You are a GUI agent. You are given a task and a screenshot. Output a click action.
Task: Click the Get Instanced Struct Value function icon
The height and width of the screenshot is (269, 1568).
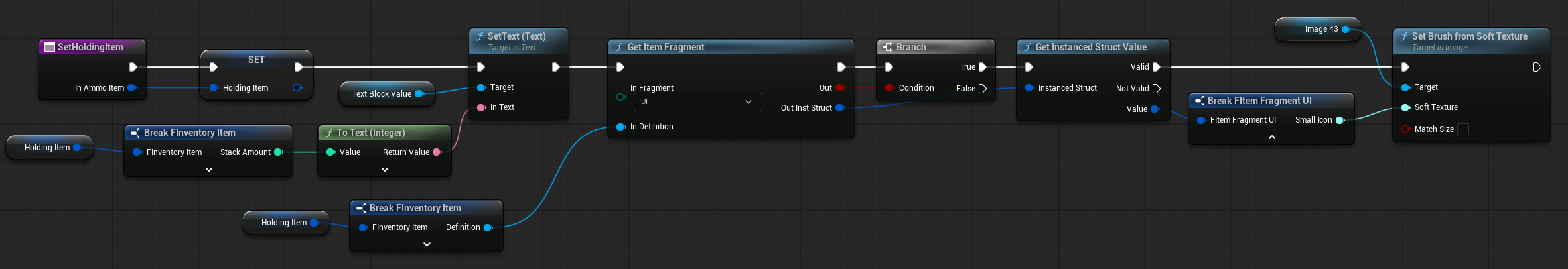[1027, 47]
